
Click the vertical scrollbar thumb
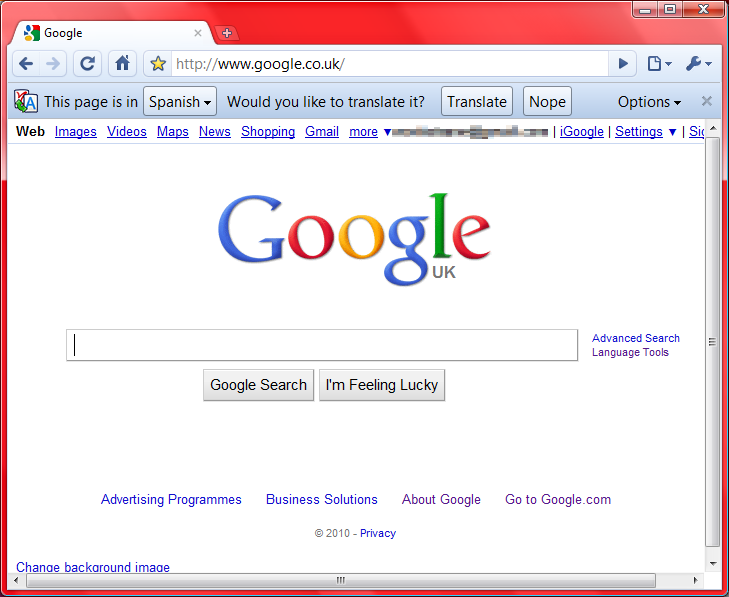coord(712,342)
